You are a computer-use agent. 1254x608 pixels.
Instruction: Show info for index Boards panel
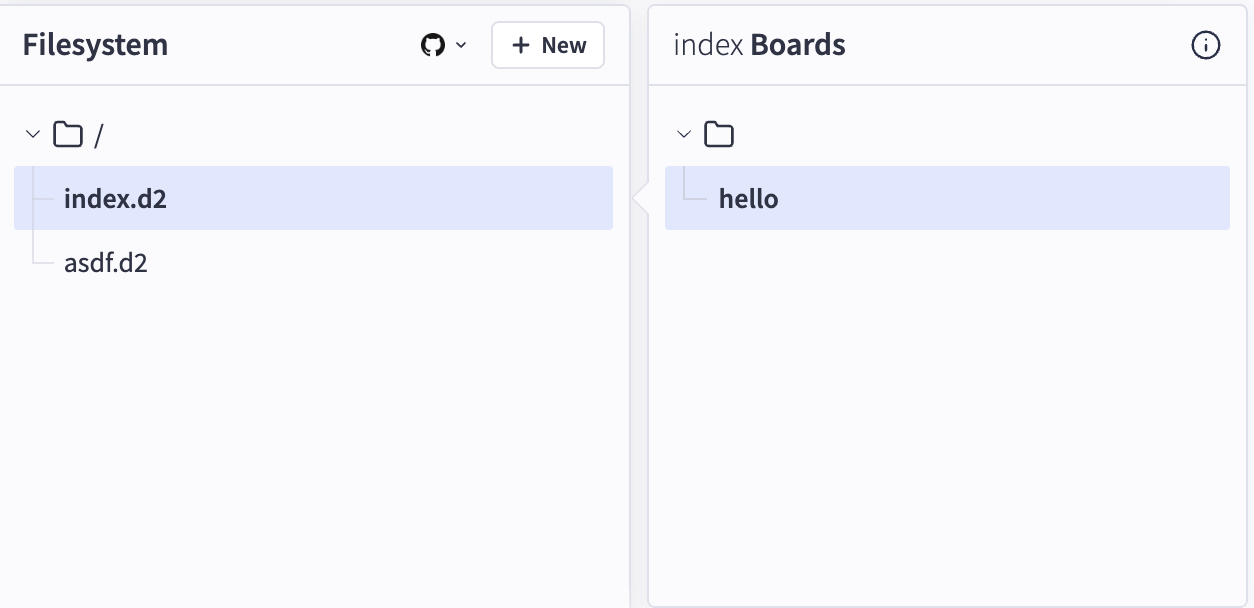pyautogui.click(x=1206, y=45)
